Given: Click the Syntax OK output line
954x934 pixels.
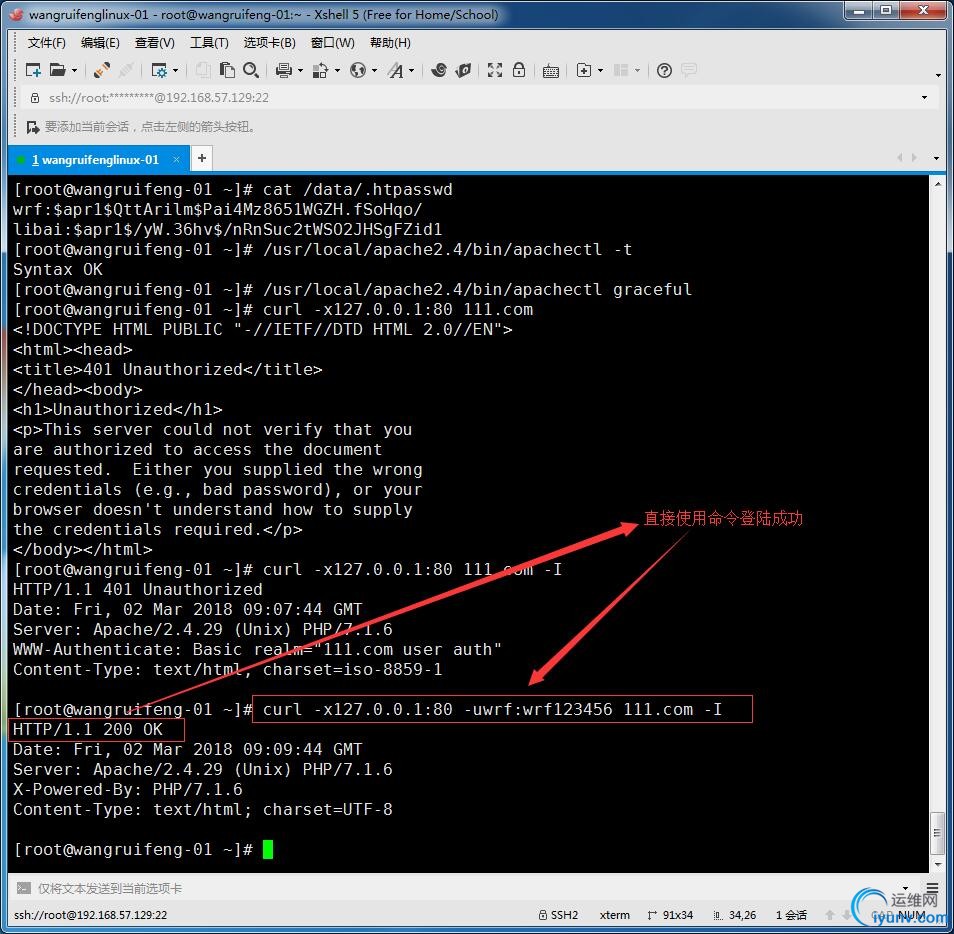Looking at the screenshot, I should (x=58, y=270).
